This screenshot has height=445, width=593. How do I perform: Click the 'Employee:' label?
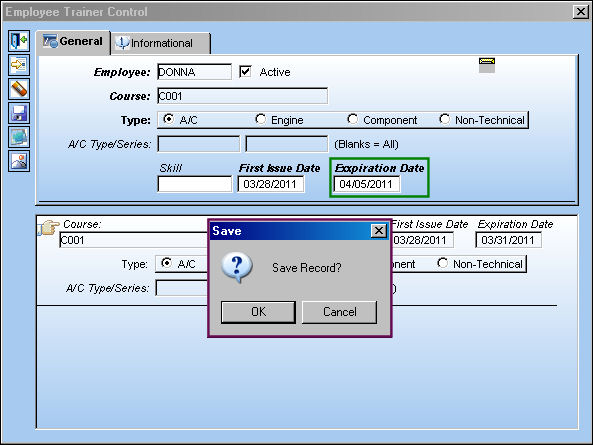(122, 72)
